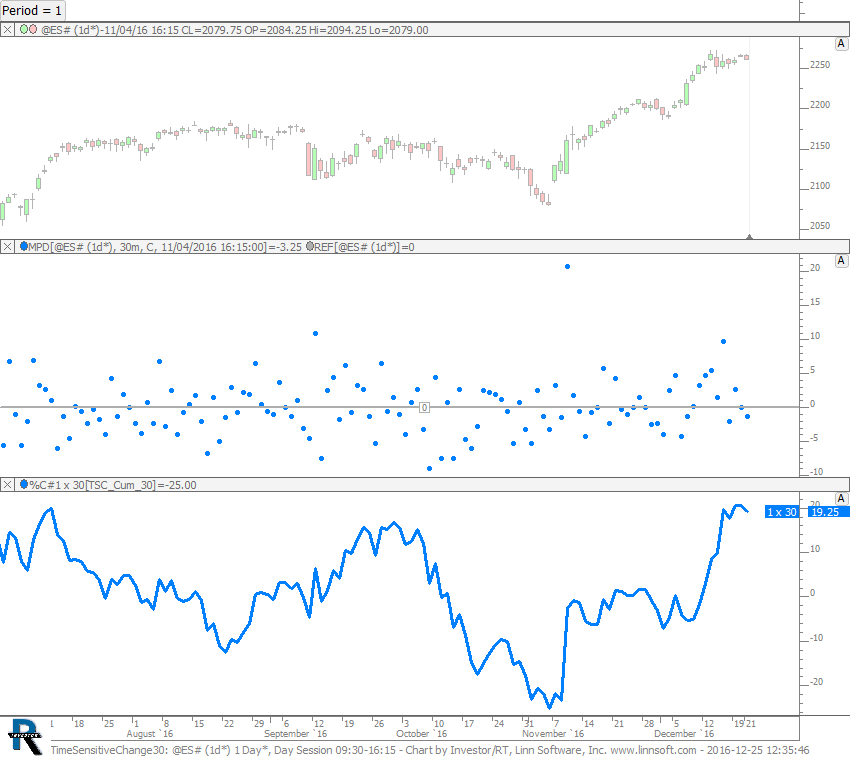
Task: Close the MPD indicator pane
Action: (8, 246)
